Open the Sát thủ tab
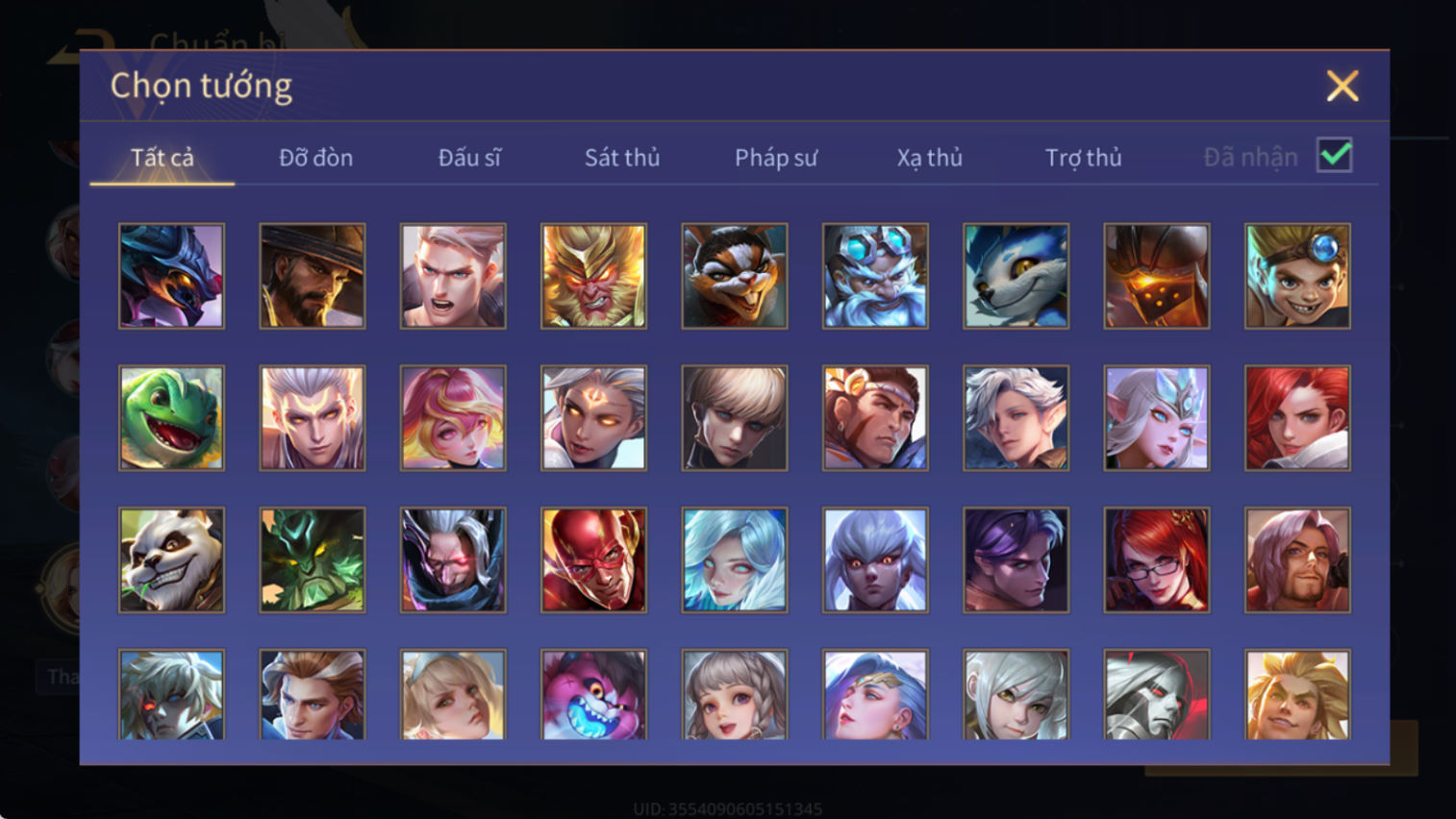 tap(622, 158)
